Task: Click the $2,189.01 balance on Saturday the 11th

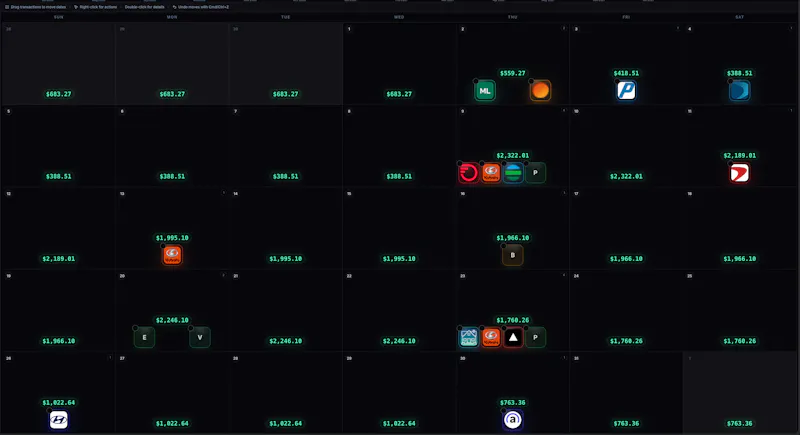Action: click(739, 156)
